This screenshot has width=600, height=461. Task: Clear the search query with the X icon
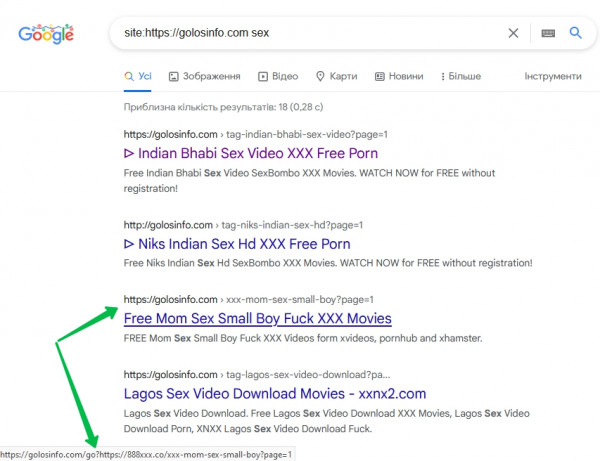coord(513,33)
